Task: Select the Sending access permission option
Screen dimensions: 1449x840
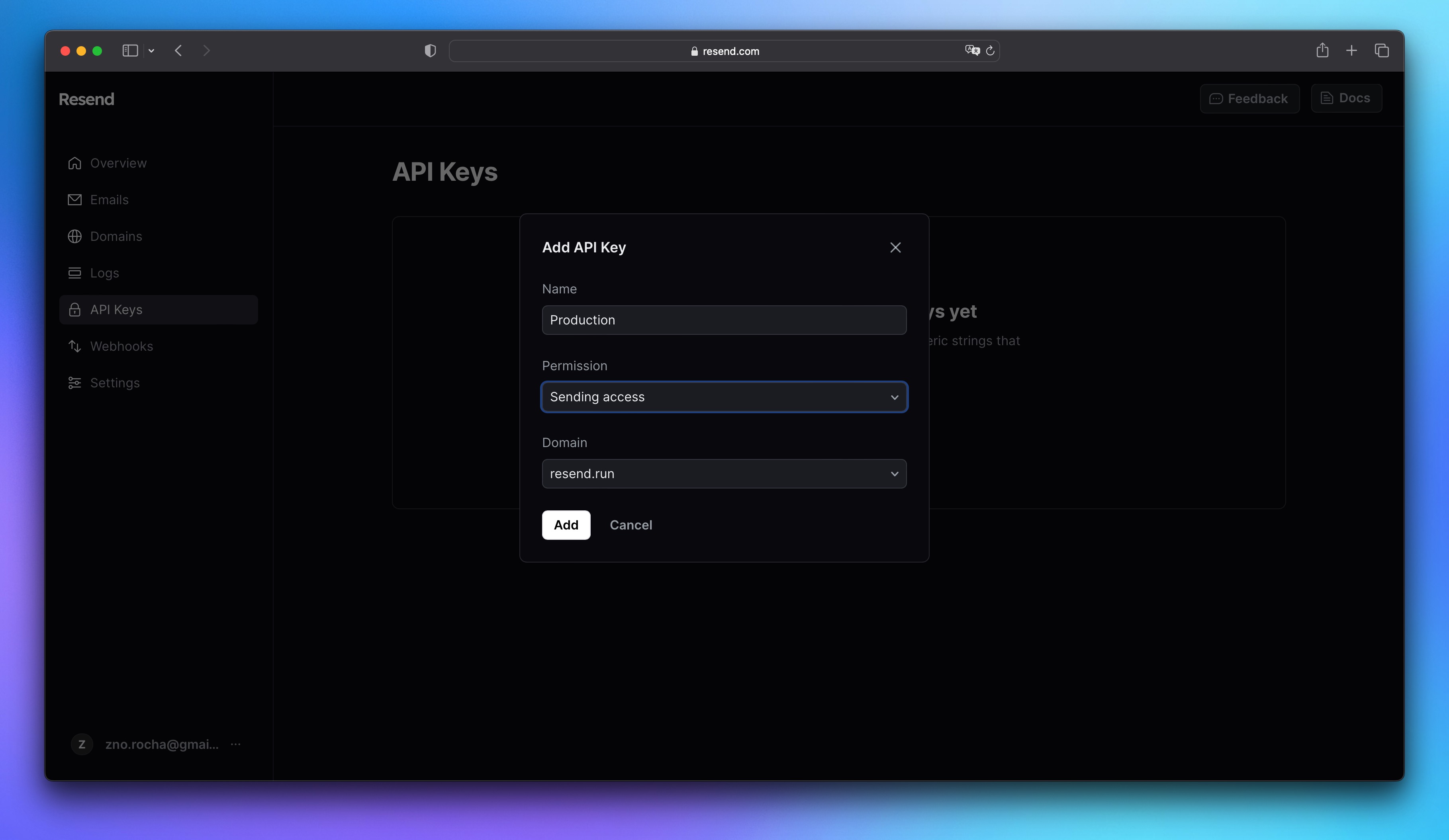Action: click(724, 397)
